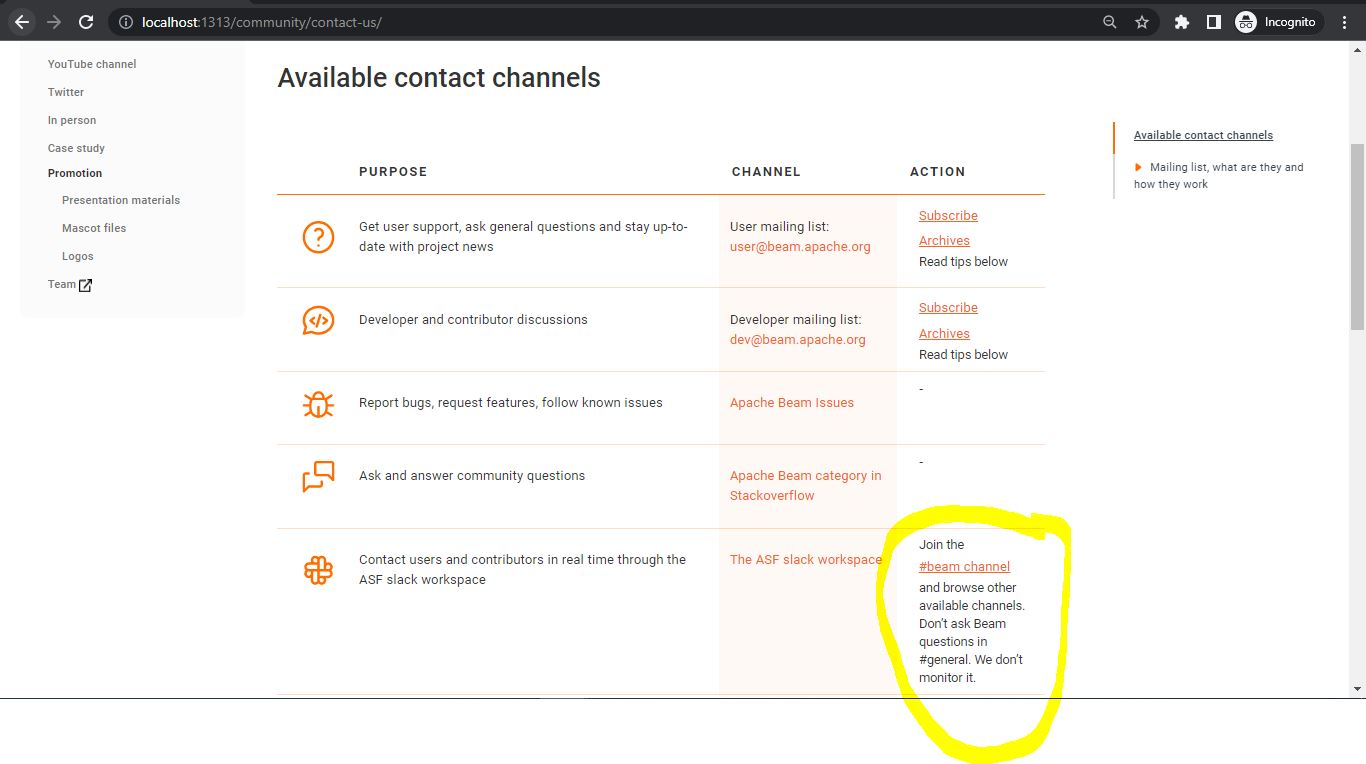Click the bug icon in the report bugs row
The image size is (1366, 764).
tap(318, 403)
